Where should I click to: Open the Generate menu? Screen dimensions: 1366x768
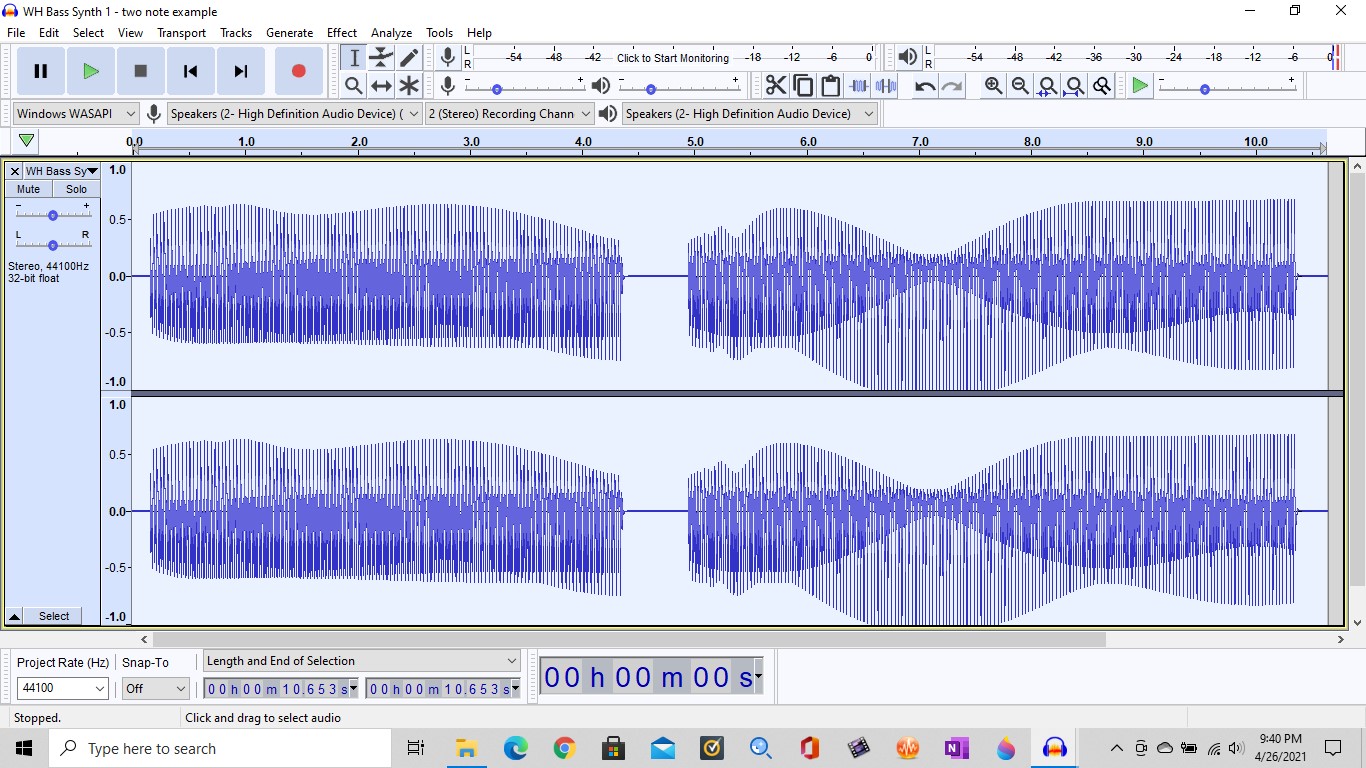[x=289, y=33]
